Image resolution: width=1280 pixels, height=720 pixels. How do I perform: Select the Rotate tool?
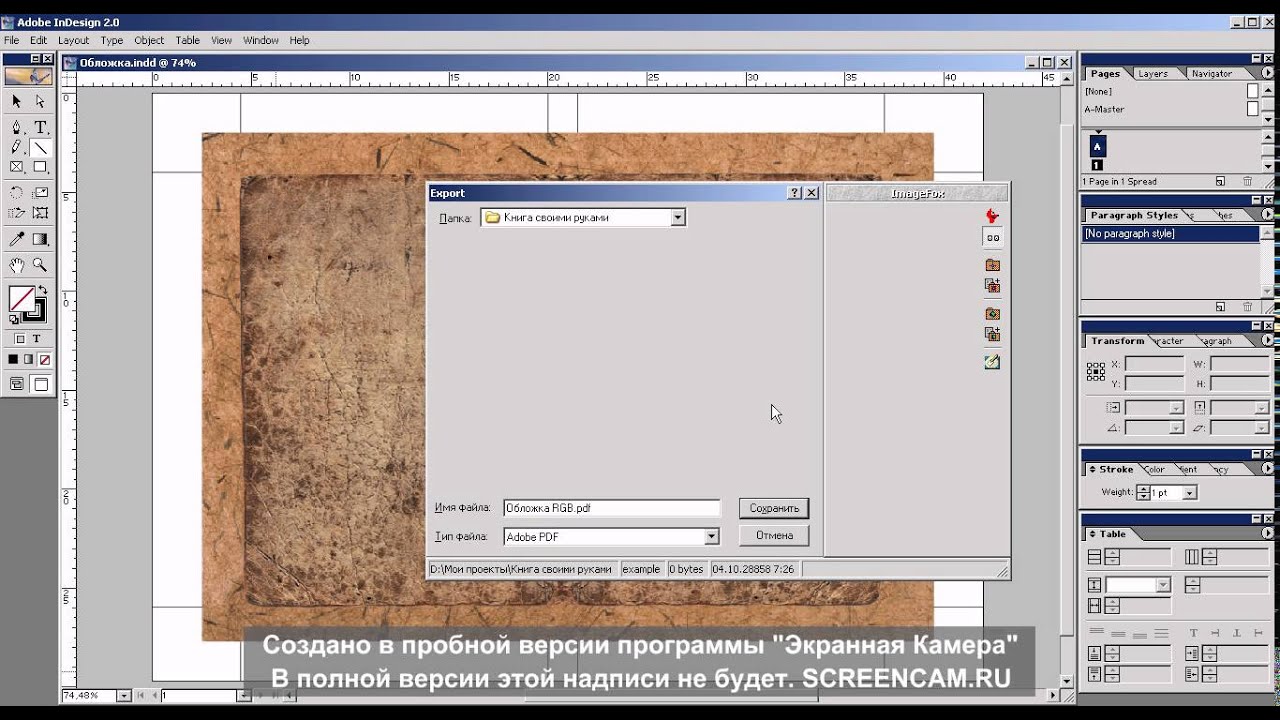point(16,193)
